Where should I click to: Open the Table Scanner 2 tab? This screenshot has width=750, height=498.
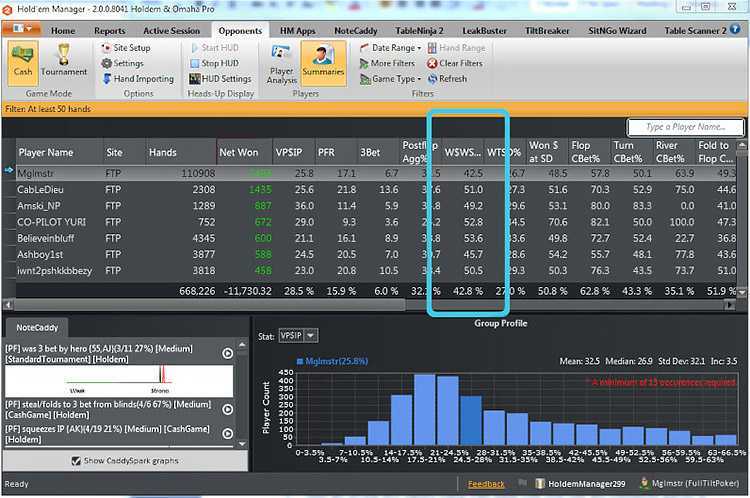[695, 31]
